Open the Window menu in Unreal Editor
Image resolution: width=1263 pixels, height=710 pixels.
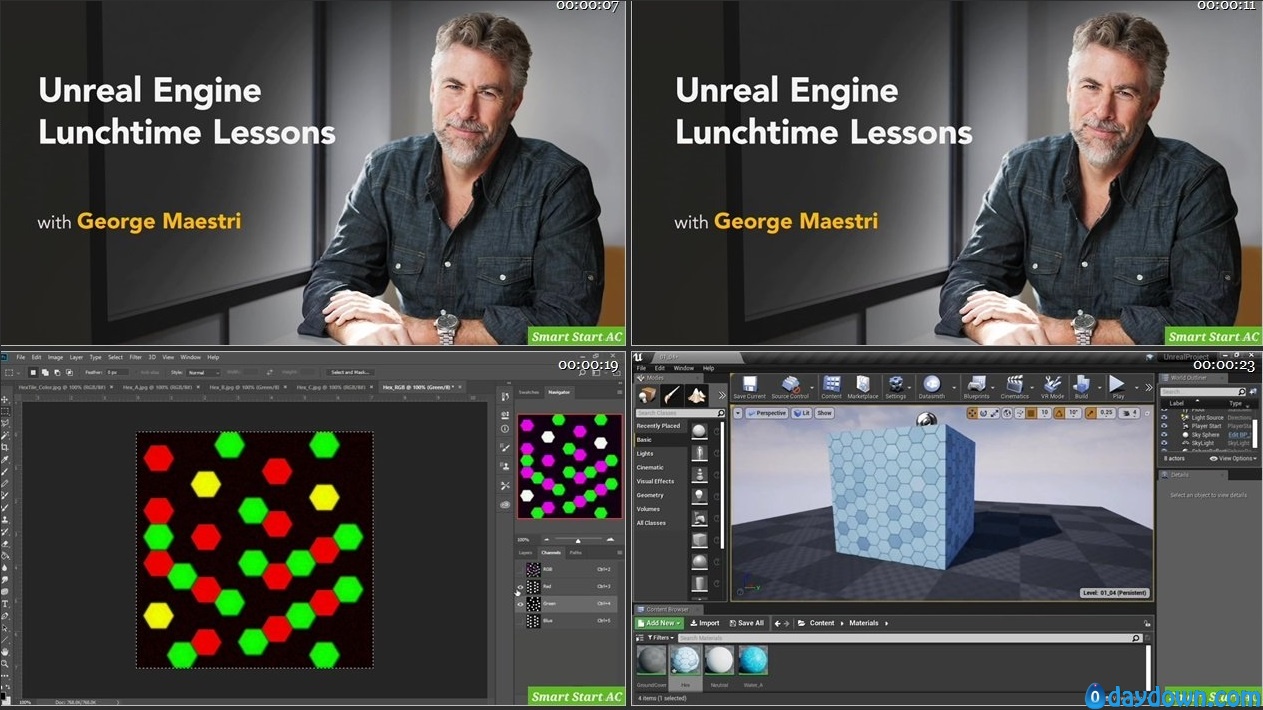pos(684,368)
